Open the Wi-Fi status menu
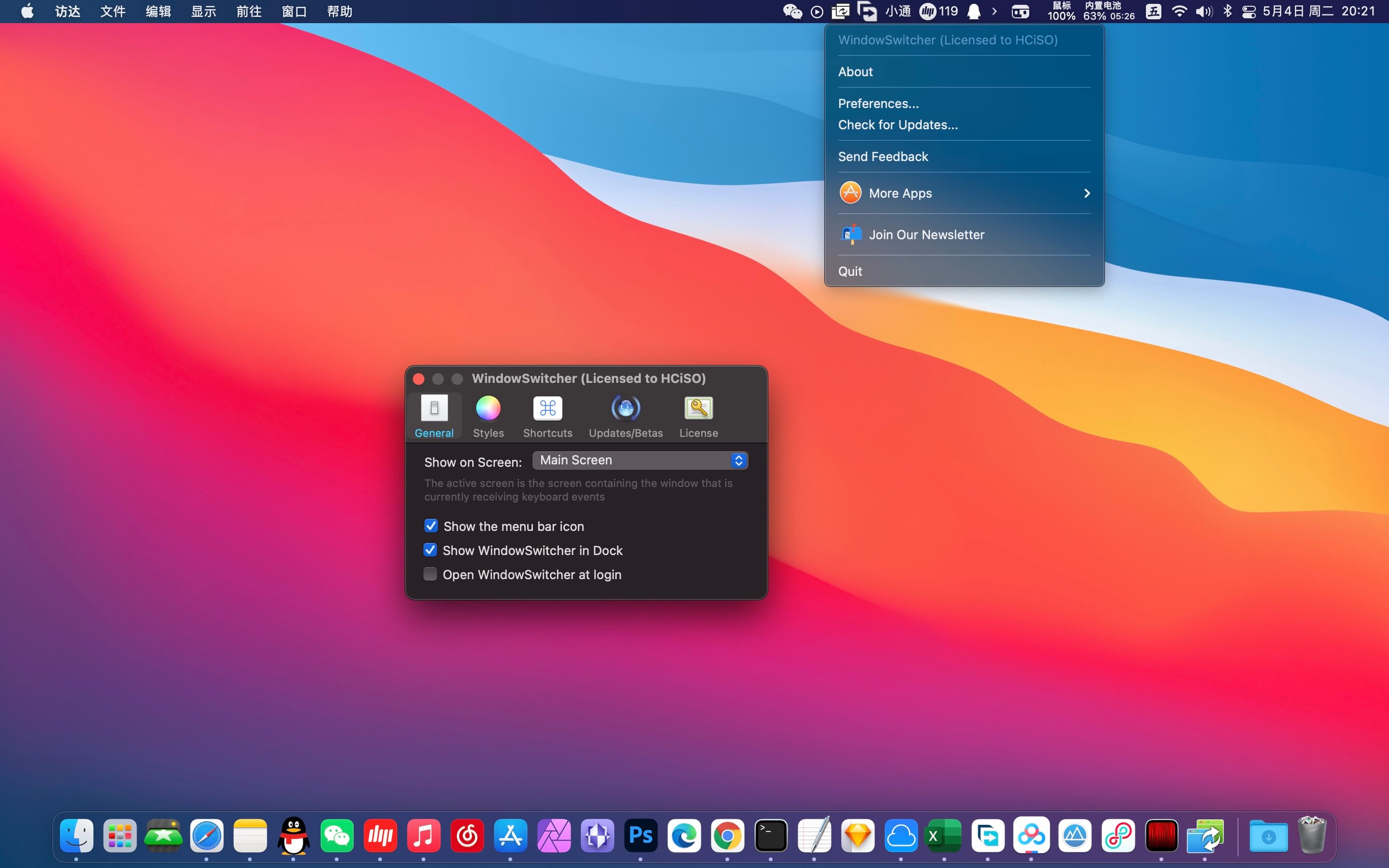The height and width of the screenshot is (868, 1389). [1179, 12]
